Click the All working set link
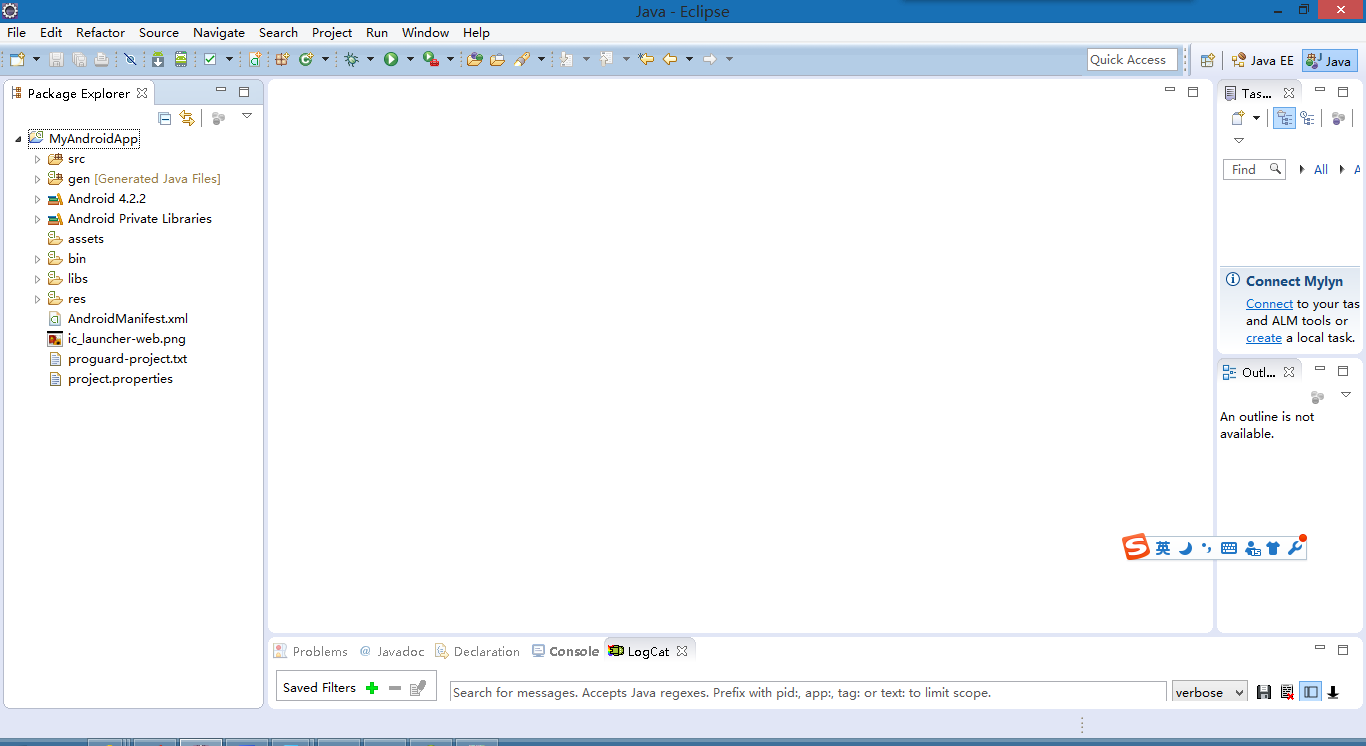 pos(1321,170)
